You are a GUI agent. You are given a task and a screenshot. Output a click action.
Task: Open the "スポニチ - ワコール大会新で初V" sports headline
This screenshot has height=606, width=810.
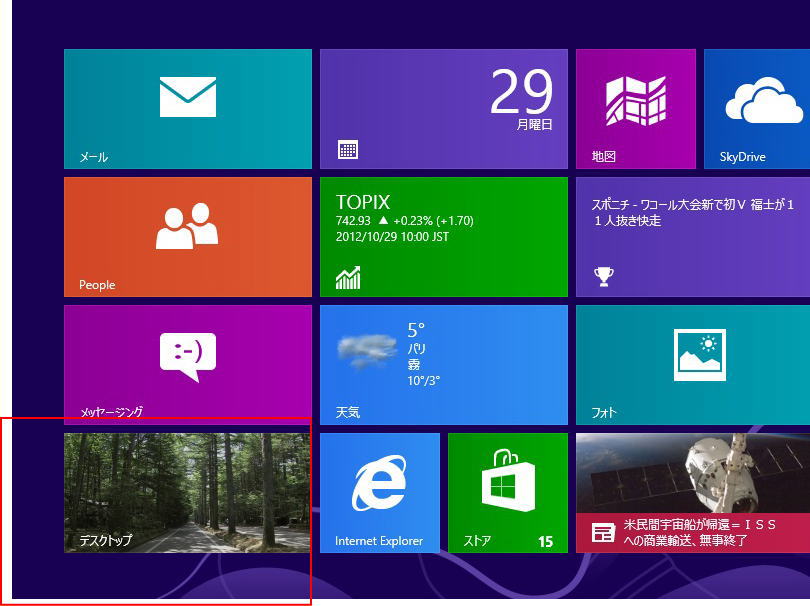pos(693,212)
